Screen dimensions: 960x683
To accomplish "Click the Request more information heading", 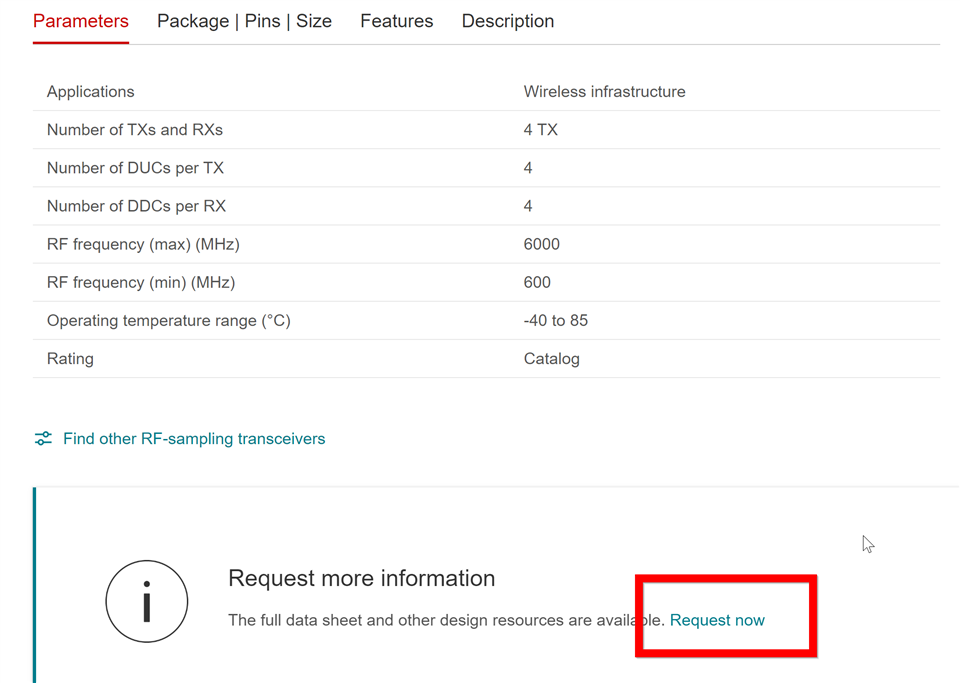I will (x=361, y=578).
